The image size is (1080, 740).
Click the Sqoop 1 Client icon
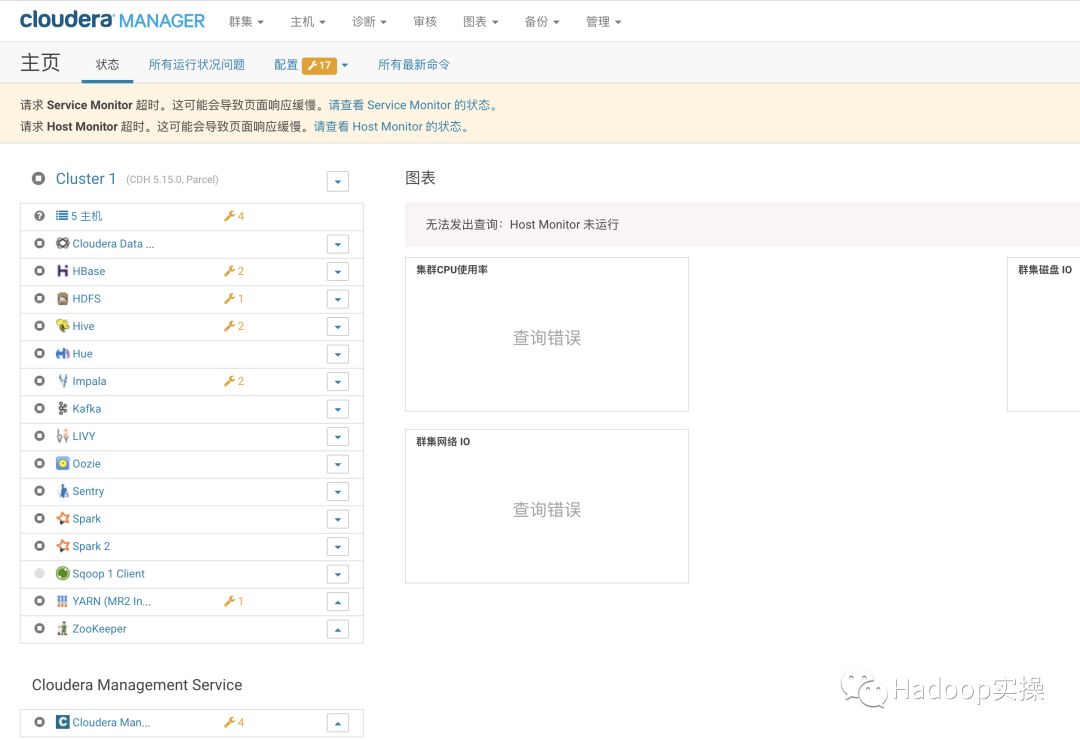pyautogui.click(x=63, y=573)
